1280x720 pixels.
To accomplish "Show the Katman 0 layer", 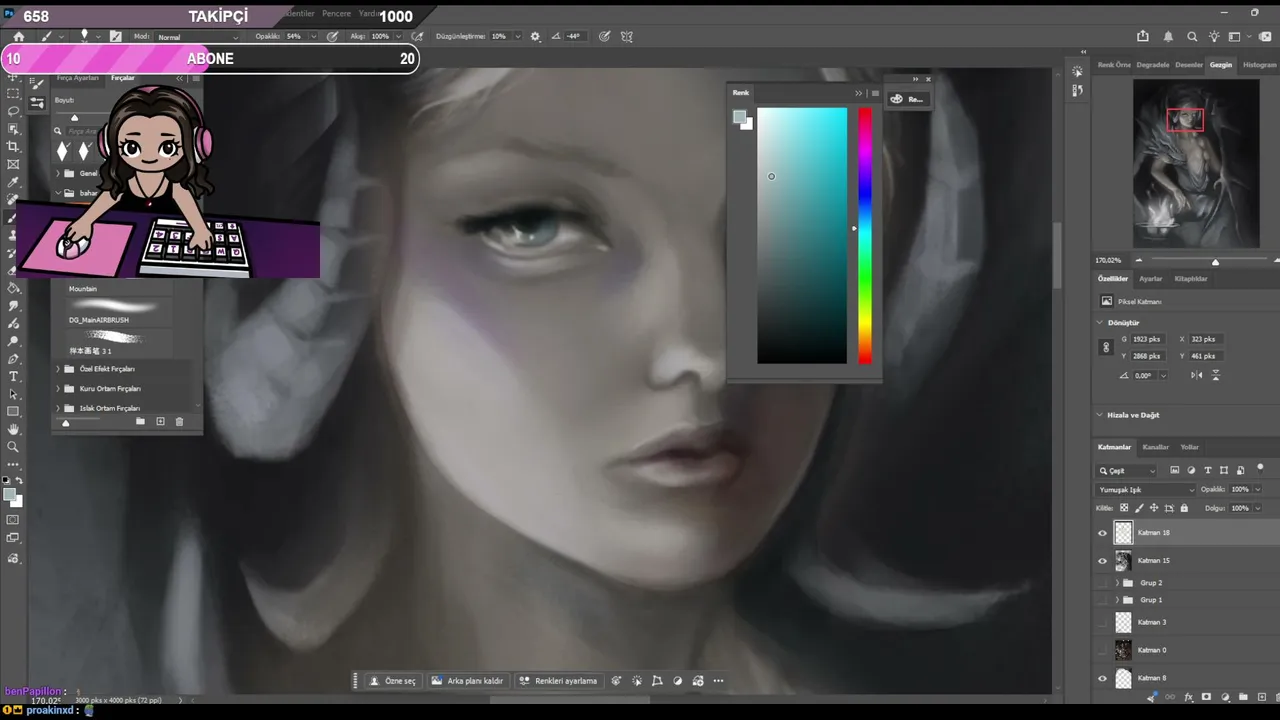I will coord(1103,650).
